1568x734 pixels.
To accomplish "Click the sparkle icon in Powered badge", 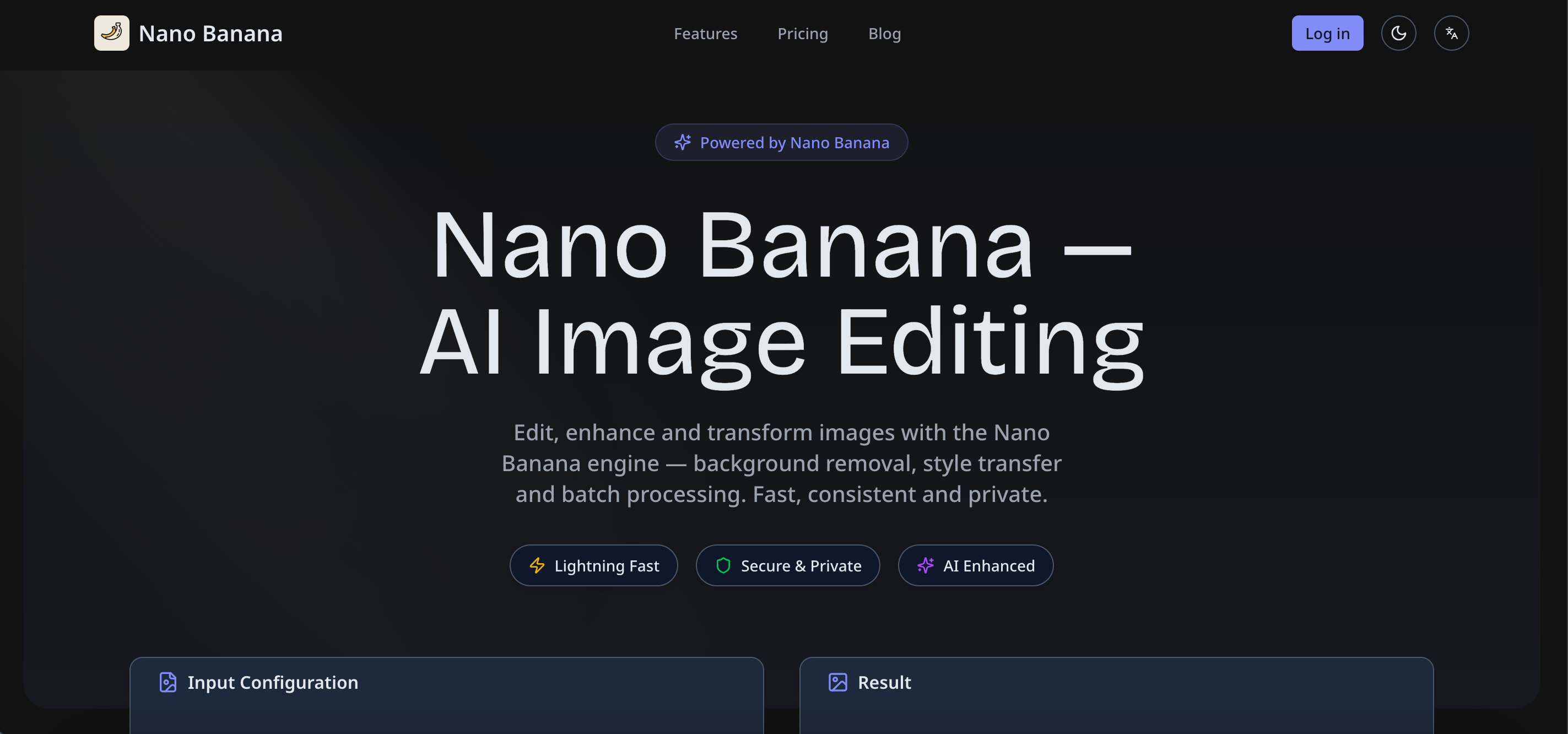I will pyautogui.click(x=682, y=142).
